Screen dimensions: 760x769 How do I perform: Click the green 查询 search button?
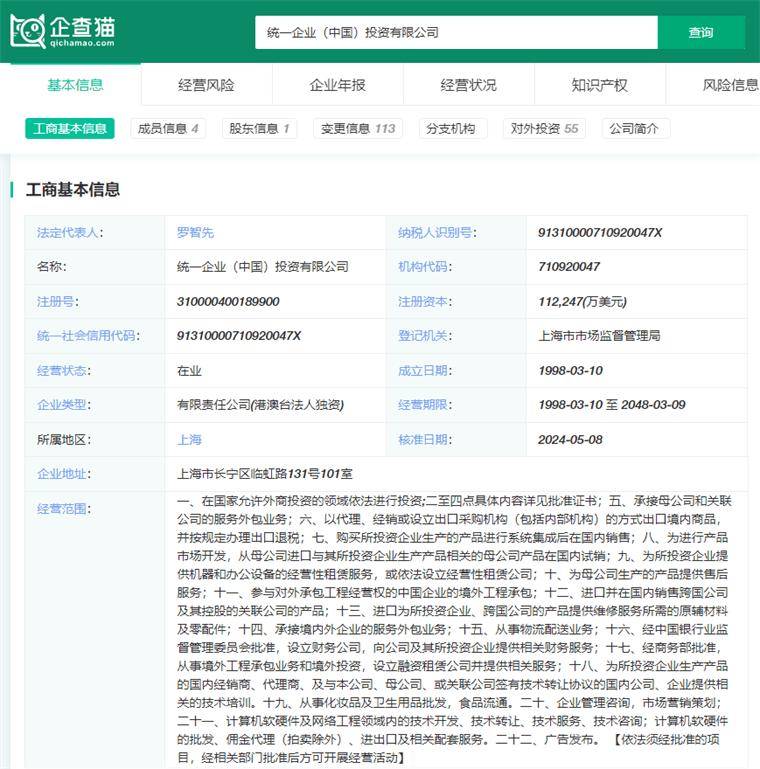click(x=701, y=32)
